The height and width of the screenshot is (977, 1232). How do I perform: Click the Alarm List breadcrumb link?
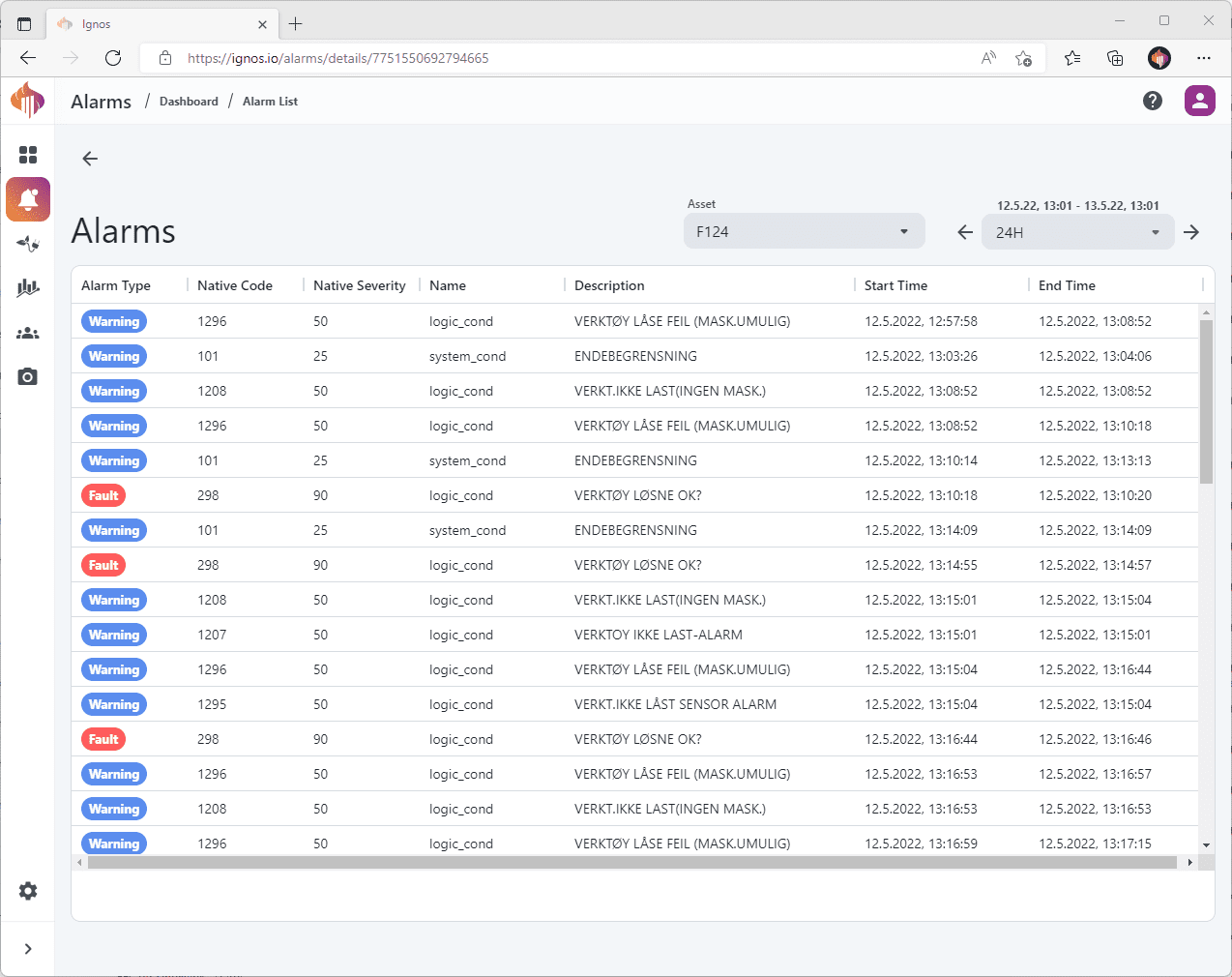coord(270,102)
